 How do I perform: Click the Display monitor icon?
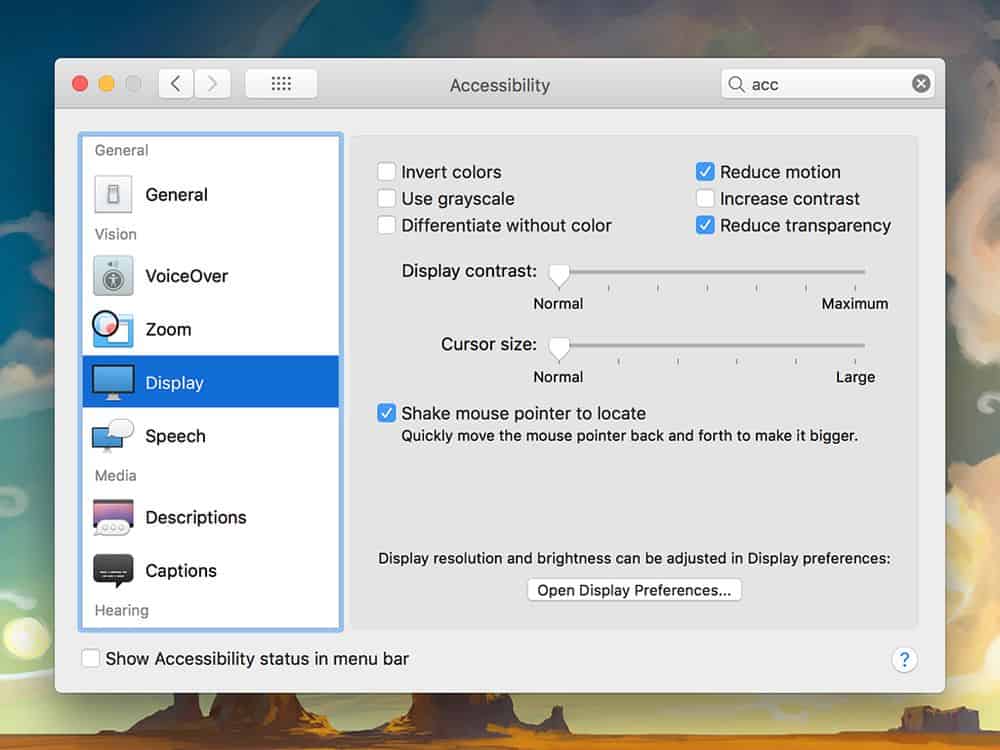[113, 382]
